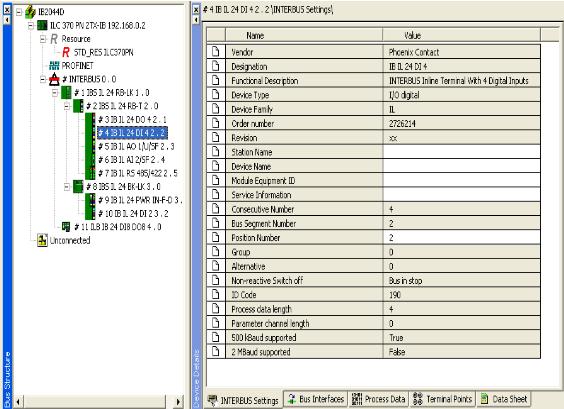This screenshot has height=409, width=564.
Task: Select the #6 IB IL AI 2/SF item
Action: 132,160
